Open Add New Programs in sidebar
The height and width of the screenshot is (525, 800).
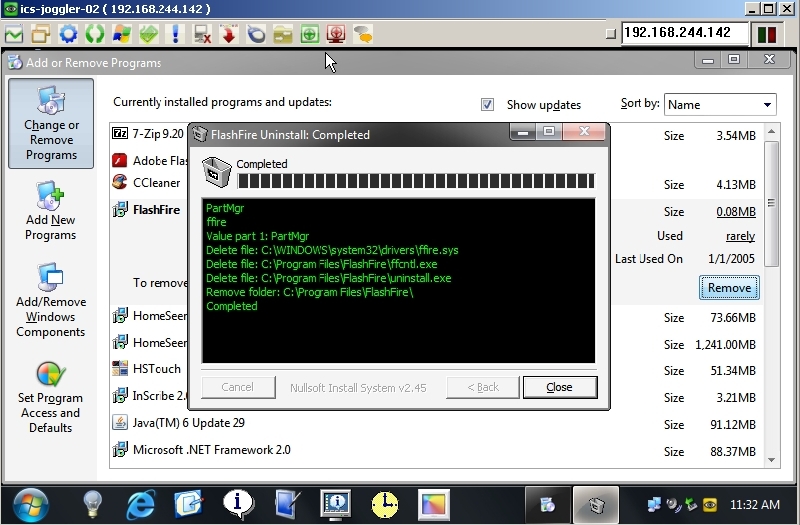(x=51, y=211)
